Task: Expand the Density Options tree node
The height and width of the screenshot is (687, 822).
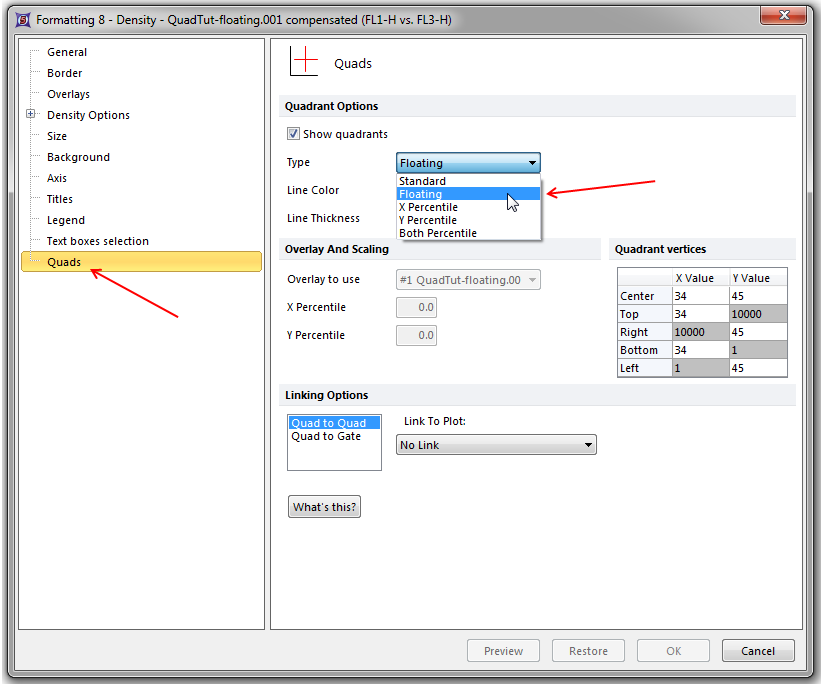Action: click(31, 115)
